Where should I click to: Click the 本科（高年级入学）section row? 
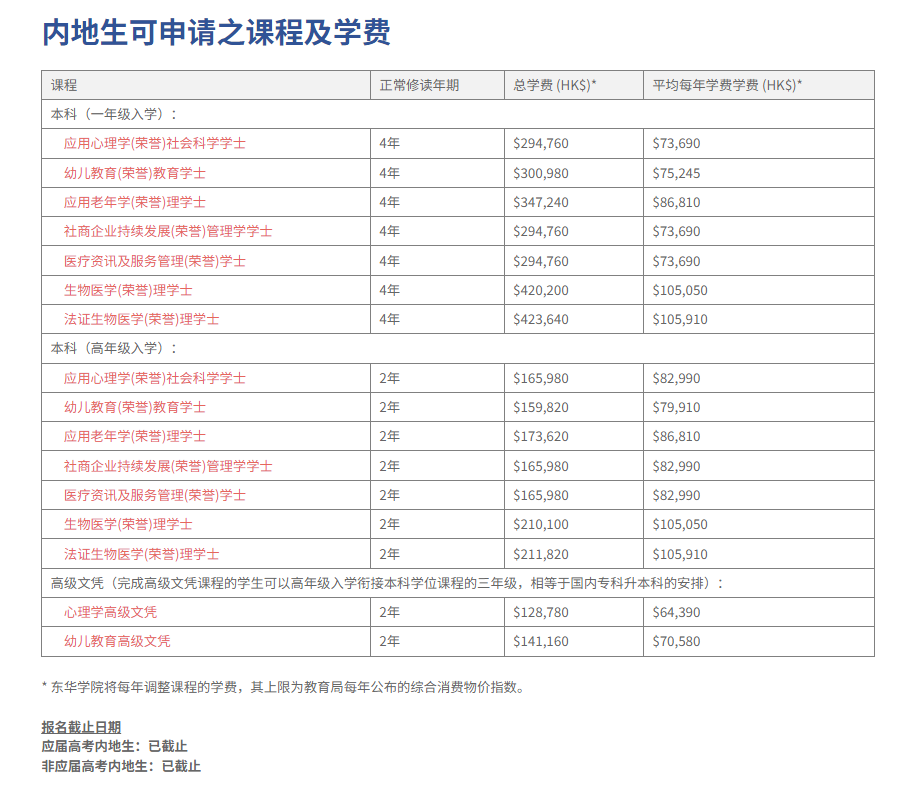click(x=458, y=348)
